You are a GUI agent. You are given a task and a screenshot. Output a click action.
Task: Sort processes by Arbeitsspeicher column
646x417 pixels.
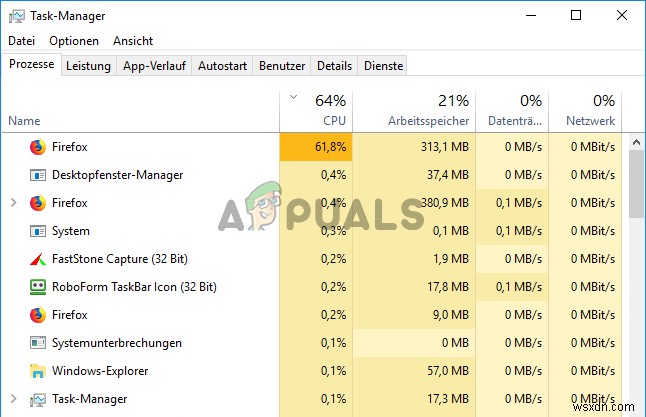point(428,121)
